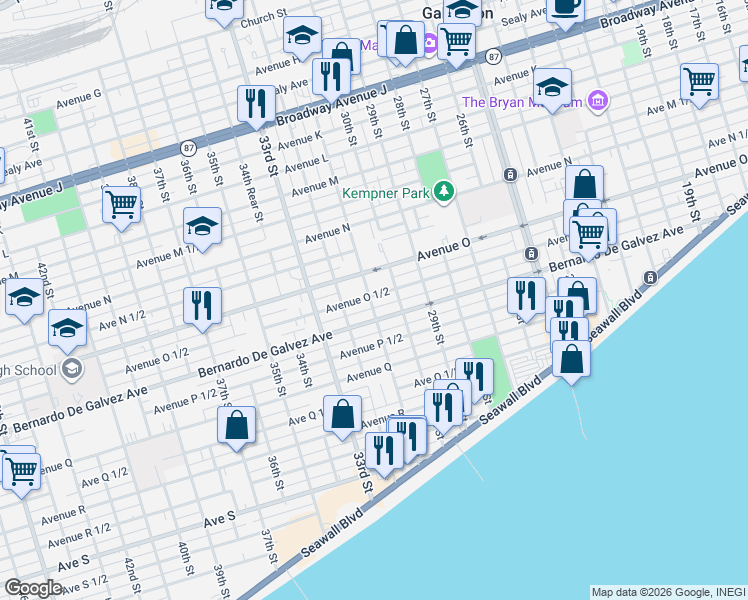The width and height of the screenshot is (748, 600).
Task: Select the Avenue M street label
Action: (315, 186)
